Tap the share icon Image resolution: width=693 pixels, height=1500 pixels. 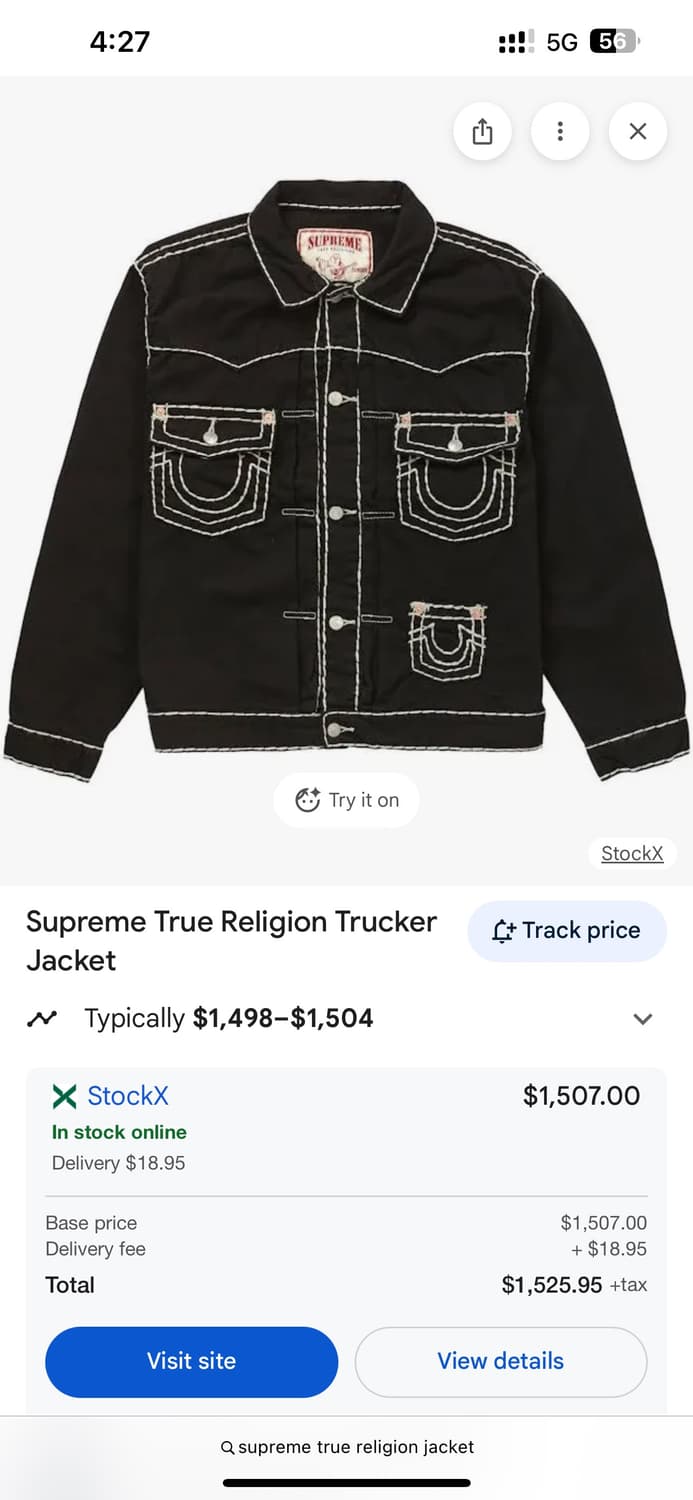[x=483, y=131]
